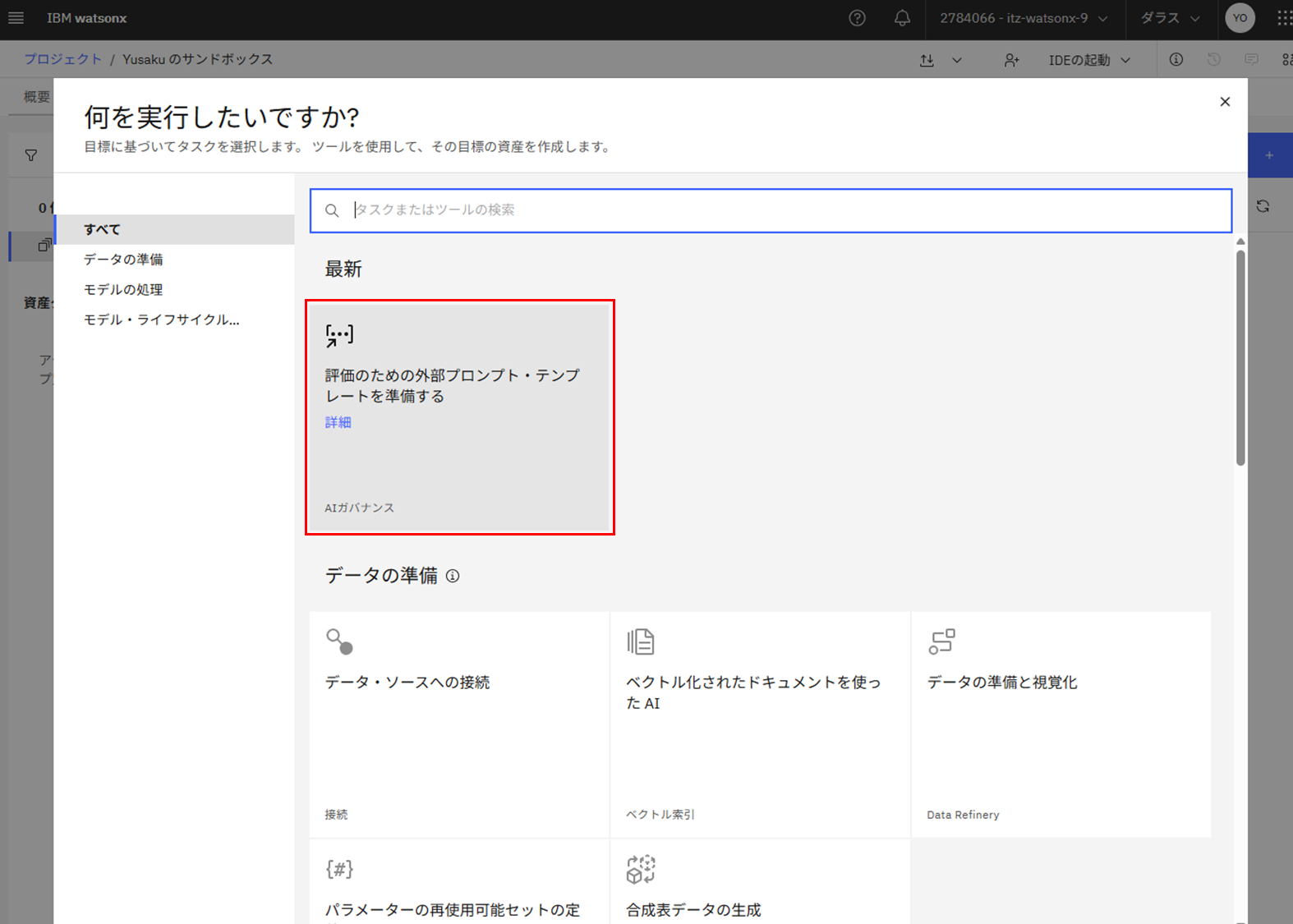The width and height of the screenshot is (1293, 924).
Task: Click the parameter set {#} icon
Action: pos(339,869)
